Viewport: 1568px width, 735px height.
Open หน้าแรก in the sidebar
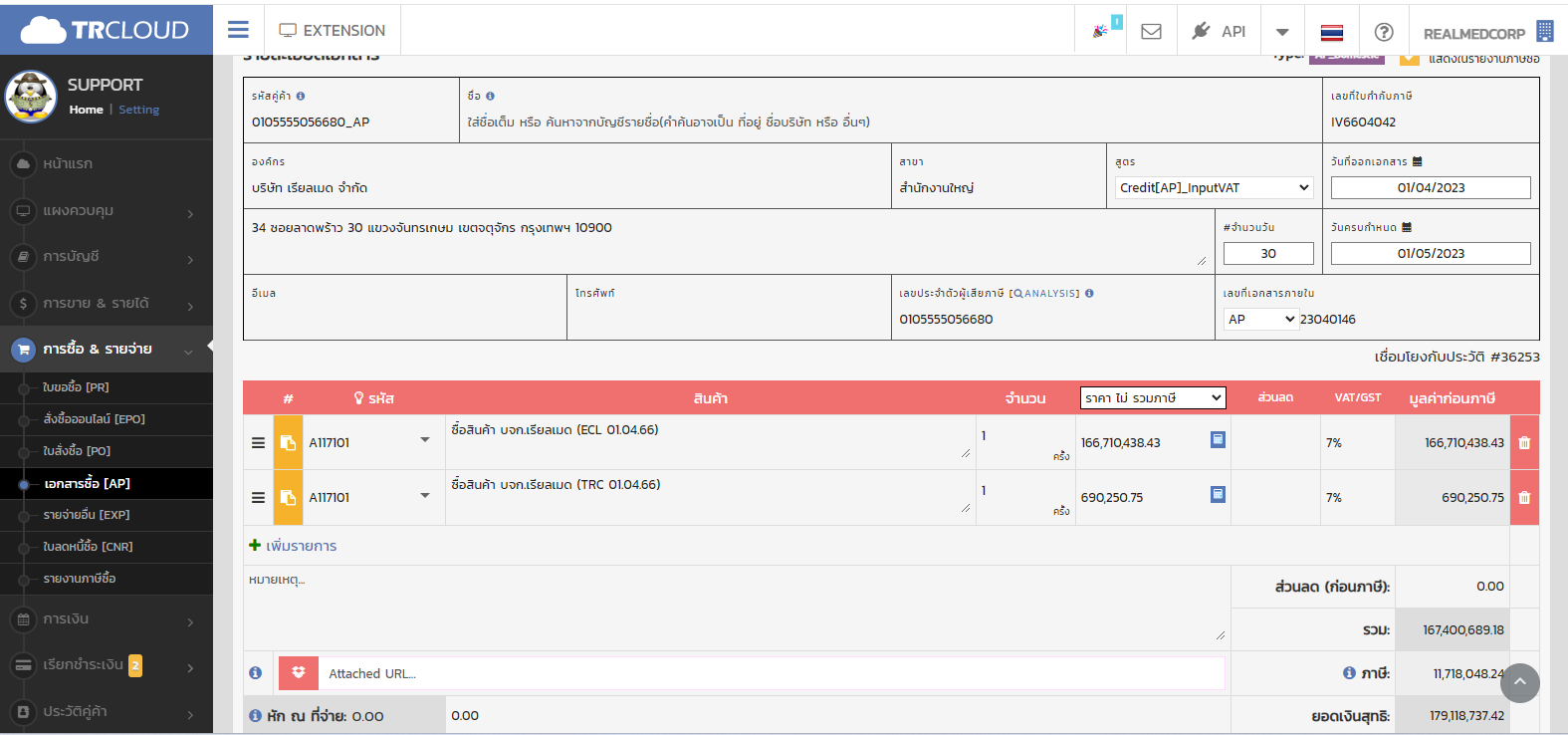tap(107, 163)
